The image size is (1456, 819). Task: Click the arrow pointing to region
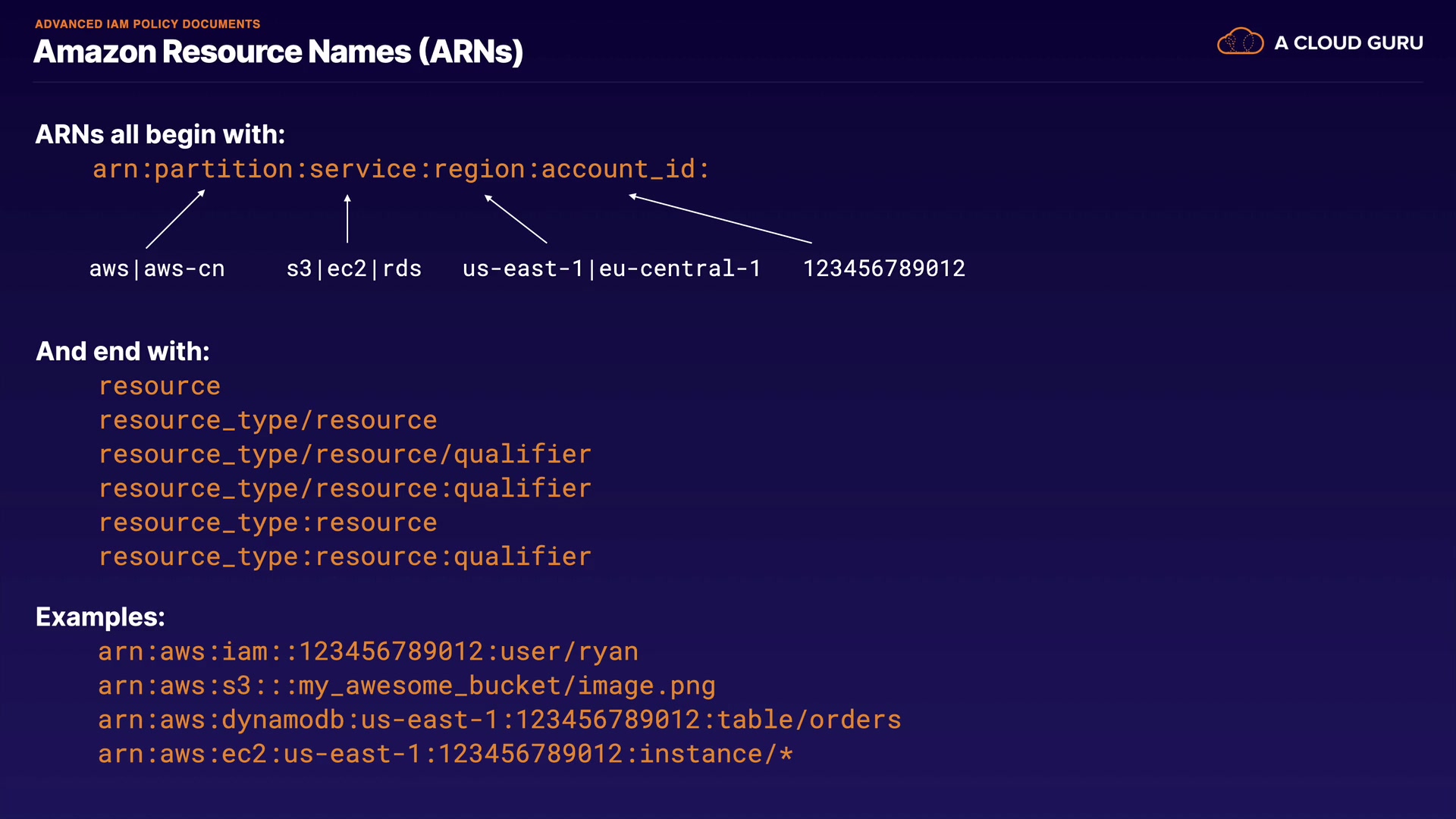(516, 219)
